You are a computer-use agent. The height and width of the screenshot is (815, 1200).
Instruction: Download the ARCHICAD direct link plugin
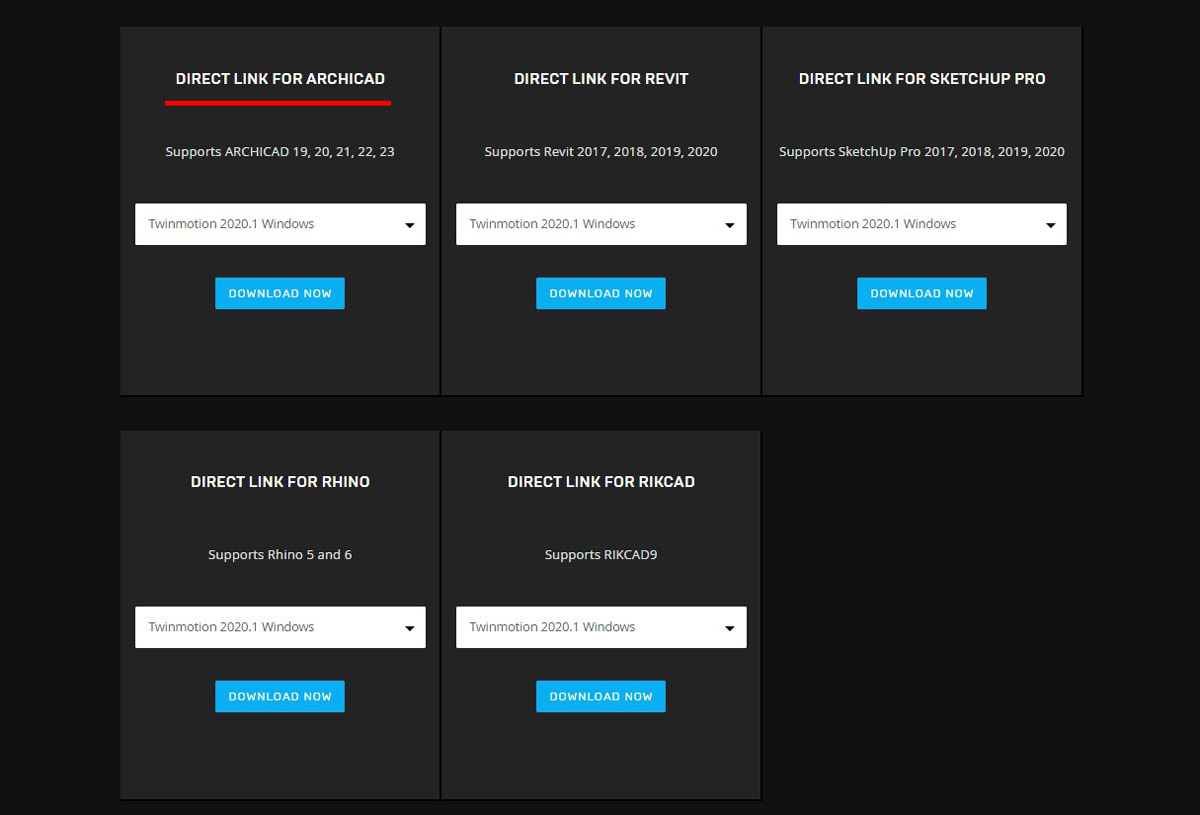click(x=280, y=293)
